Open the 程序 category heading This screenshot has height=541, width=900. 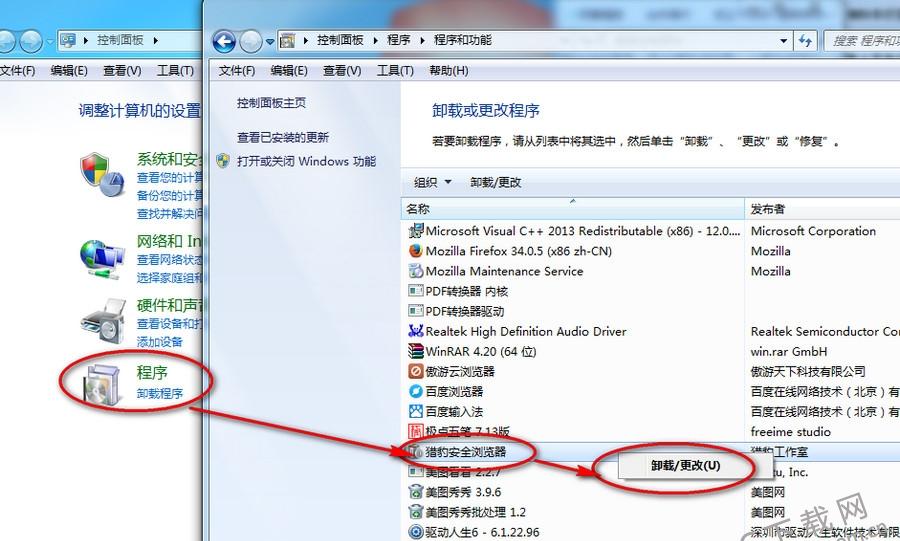pos(152,372)
